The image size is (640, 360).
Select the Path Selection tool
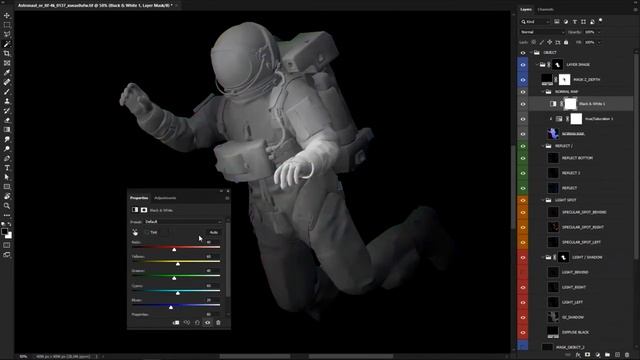click(x=7, y=178)
